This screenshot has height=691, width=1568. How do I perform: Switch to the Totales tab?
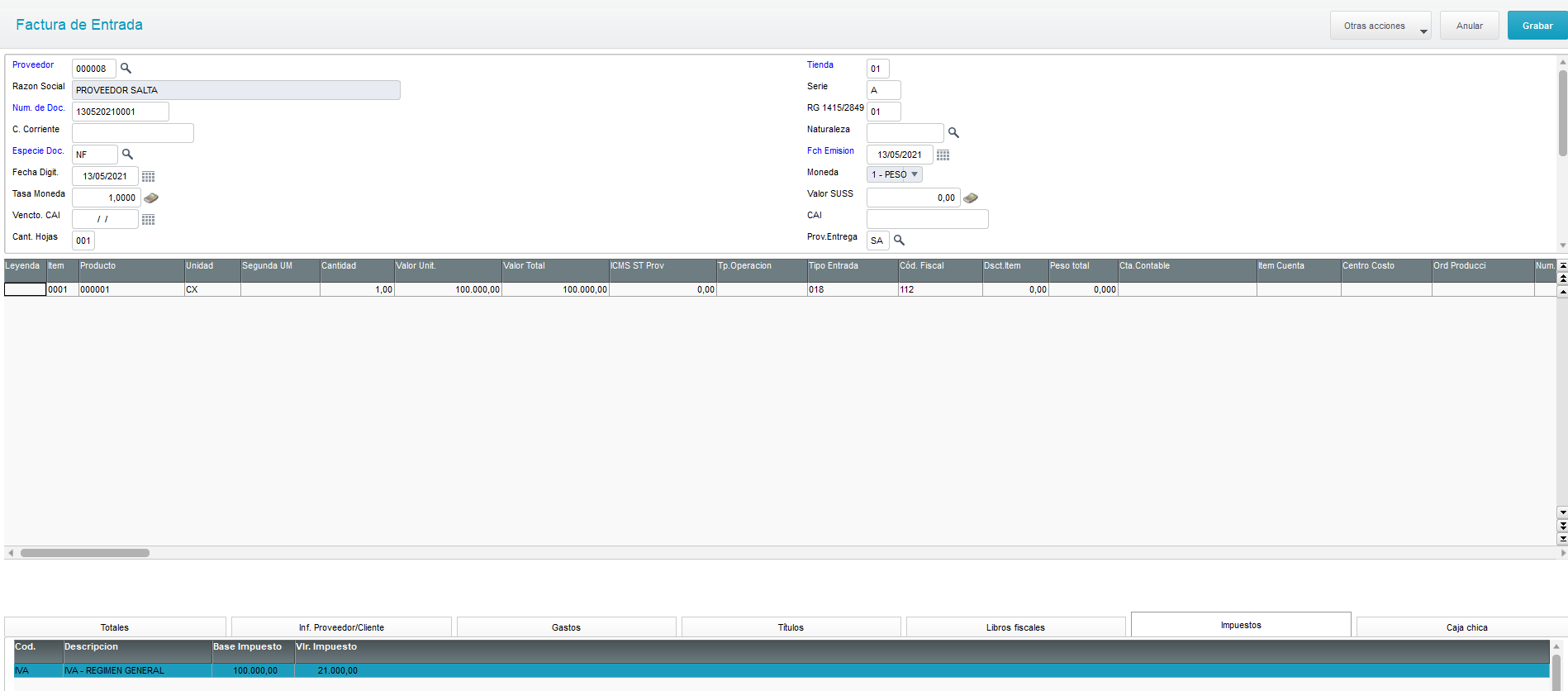115,627
